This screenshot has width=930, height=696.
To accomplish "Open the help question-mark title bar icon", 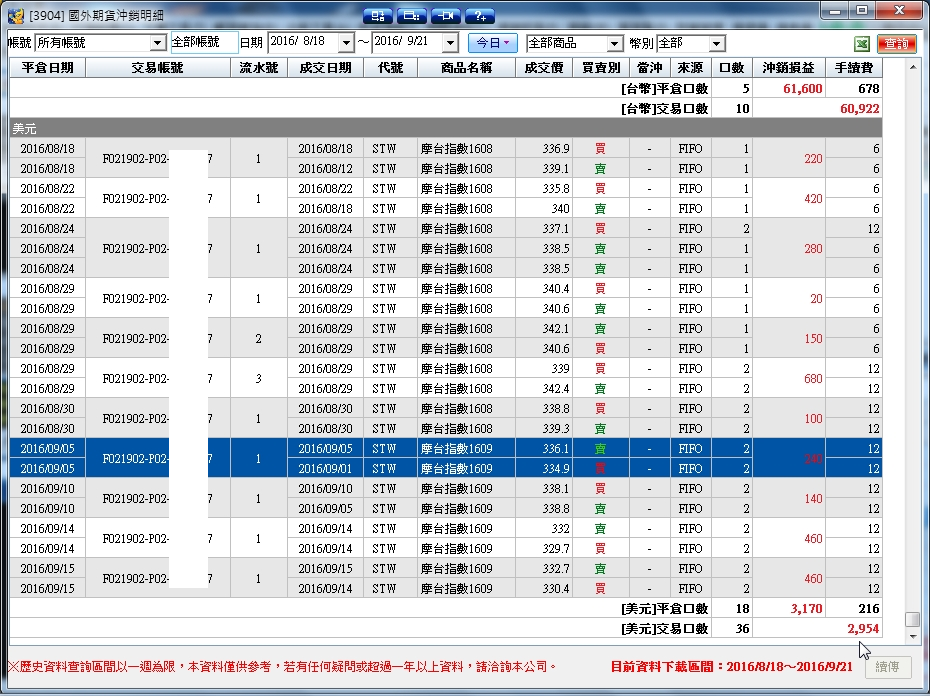I will pyautogui.click(x=480, y=15).
